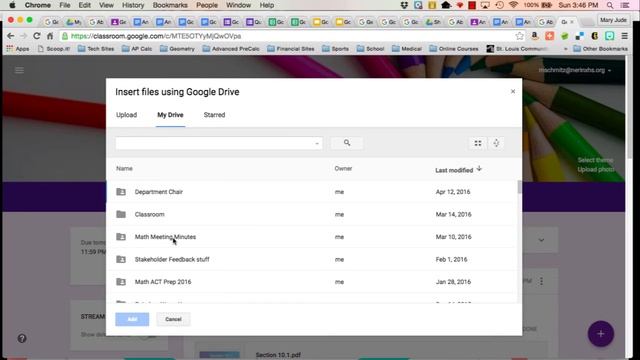Image resolution: width=640 pixels, height=360 pixels.
Task: Select the Math ACT Prep 2016 folder
Action: coord(313,282)
